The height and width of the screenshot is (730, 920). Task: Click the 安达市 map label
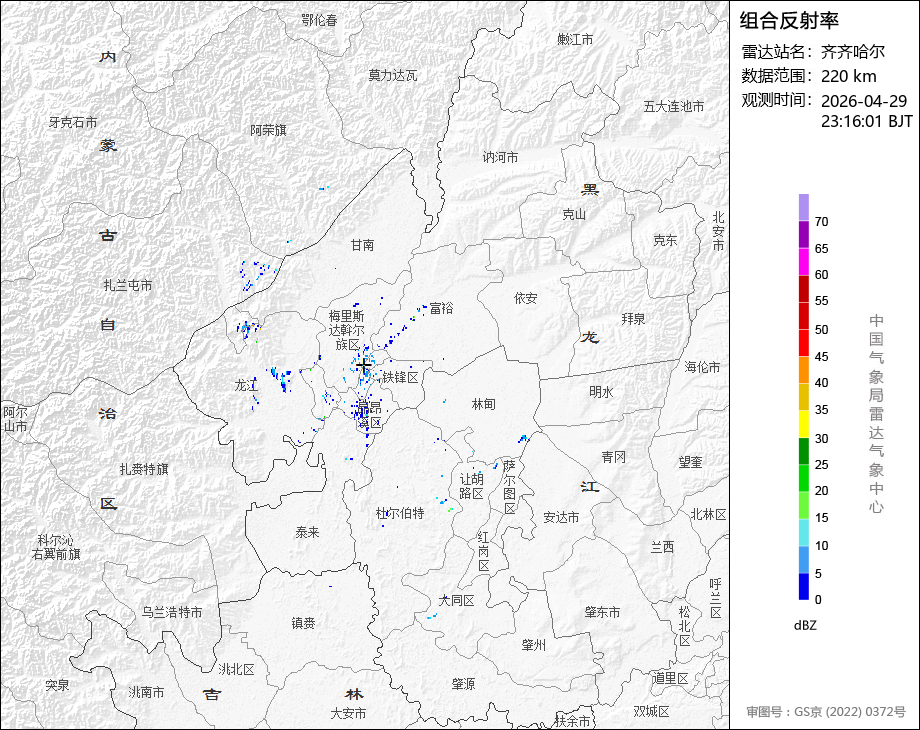[x=561, y=517]
